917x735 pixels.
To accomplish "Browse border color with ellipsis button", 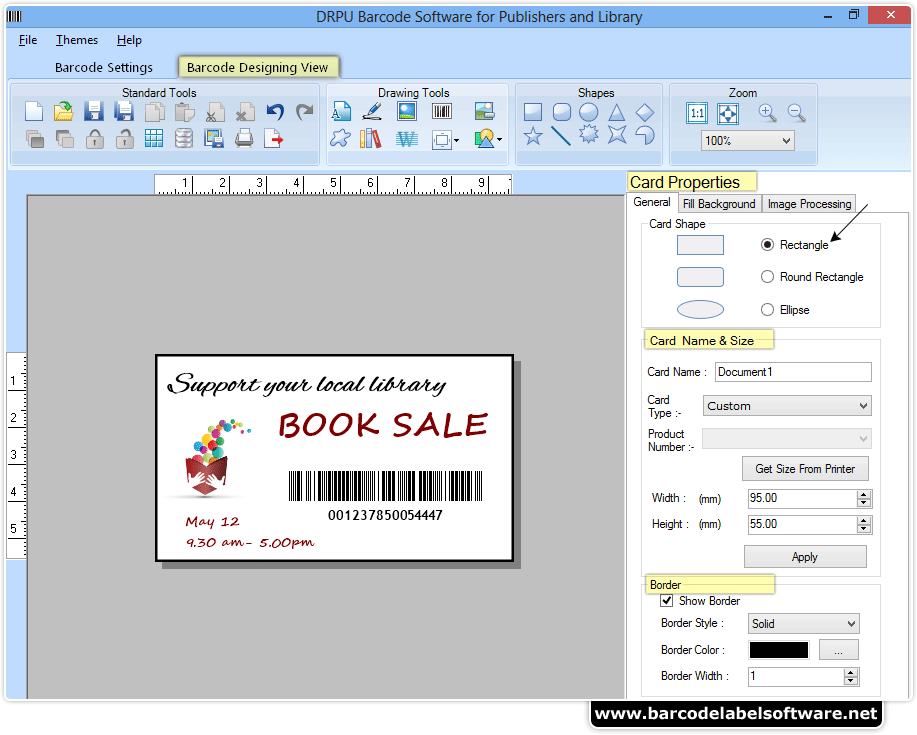I will 839,650.
